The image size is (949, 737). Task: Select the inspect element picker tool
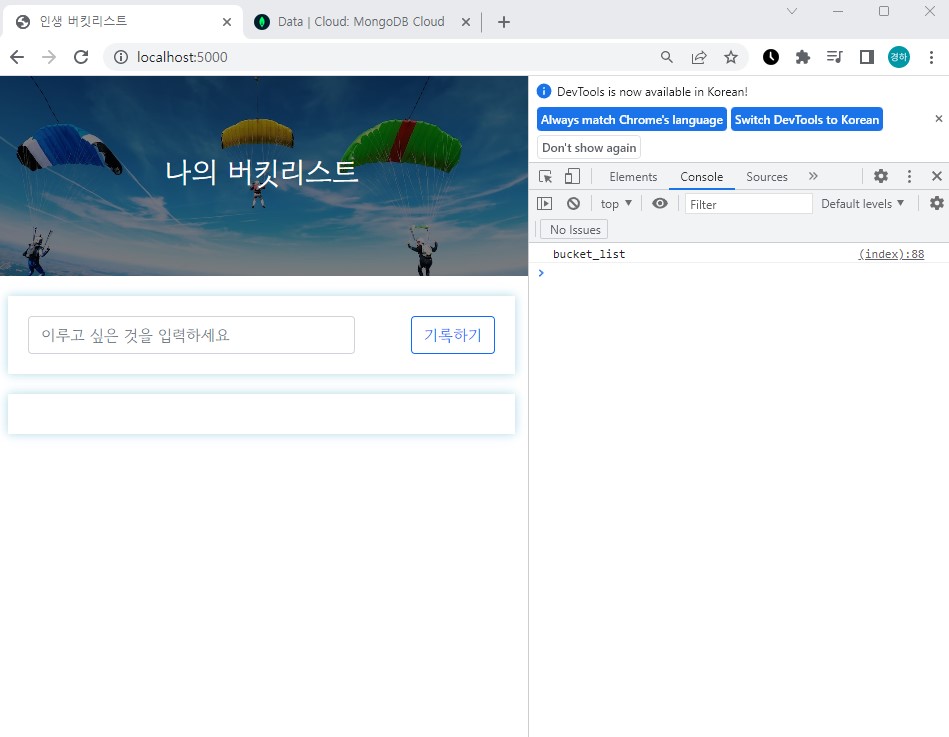point(545,176)
